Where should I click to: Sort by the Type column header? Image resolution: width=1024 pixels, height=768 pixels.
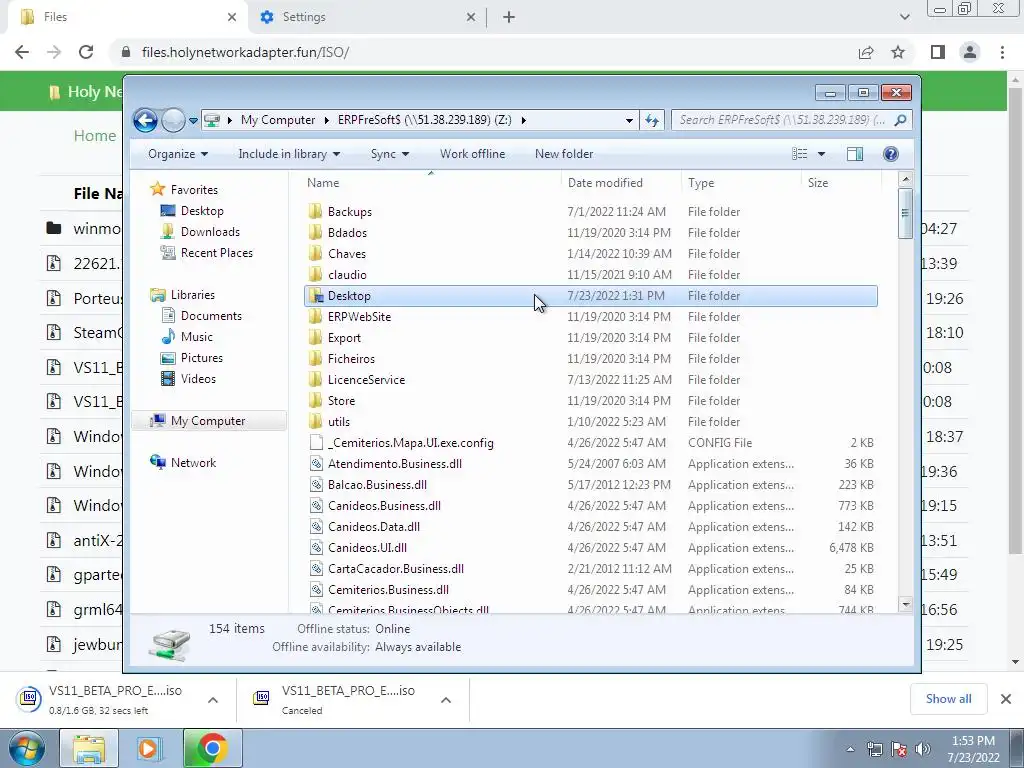click(741, 184)
